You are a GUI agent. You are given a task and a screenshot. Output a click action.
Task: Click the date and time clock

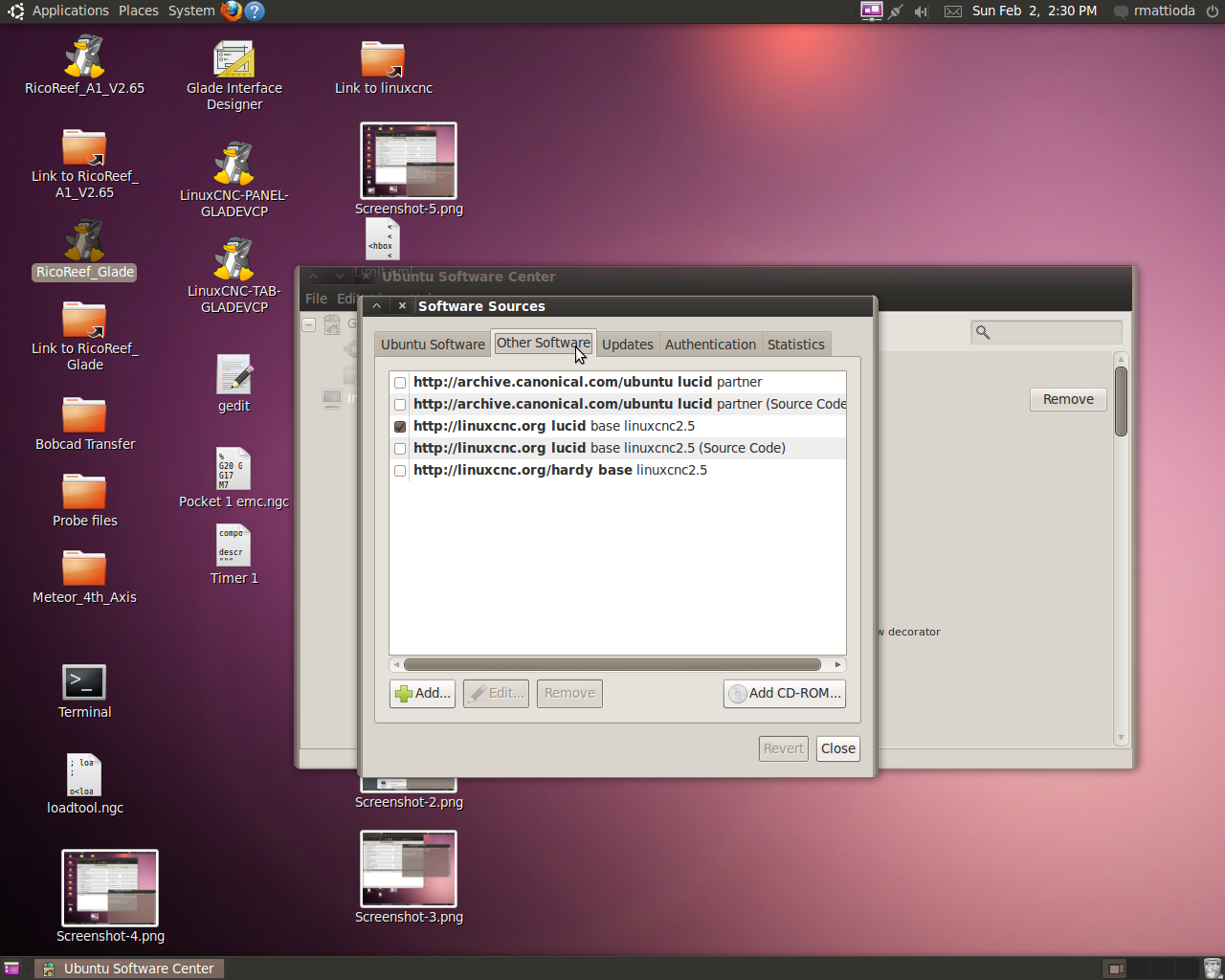coord(1035,11)
